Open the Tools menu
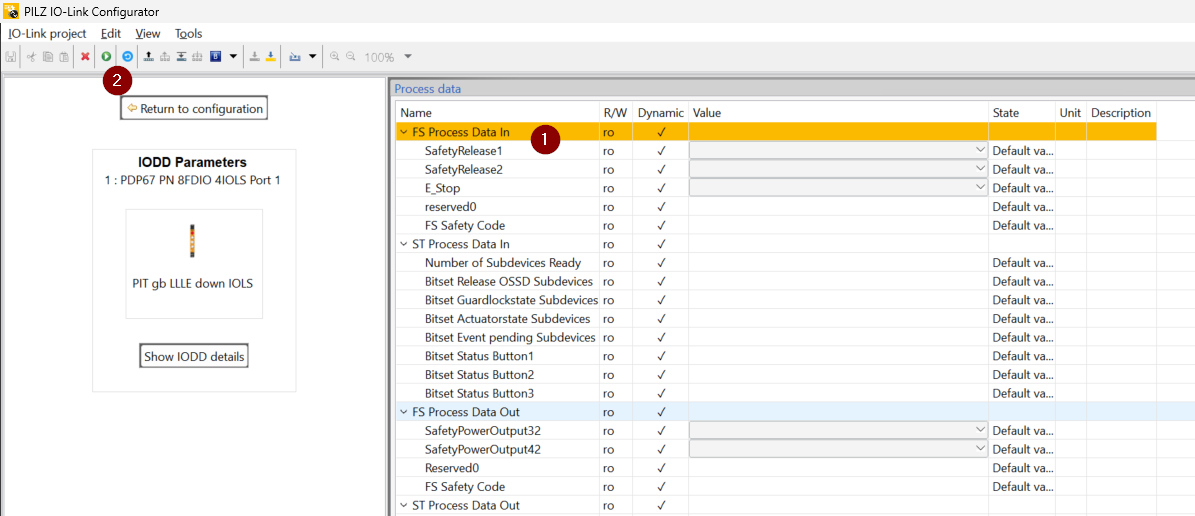The height and width of the screenshot is (516, 1195). click(188, 34)
